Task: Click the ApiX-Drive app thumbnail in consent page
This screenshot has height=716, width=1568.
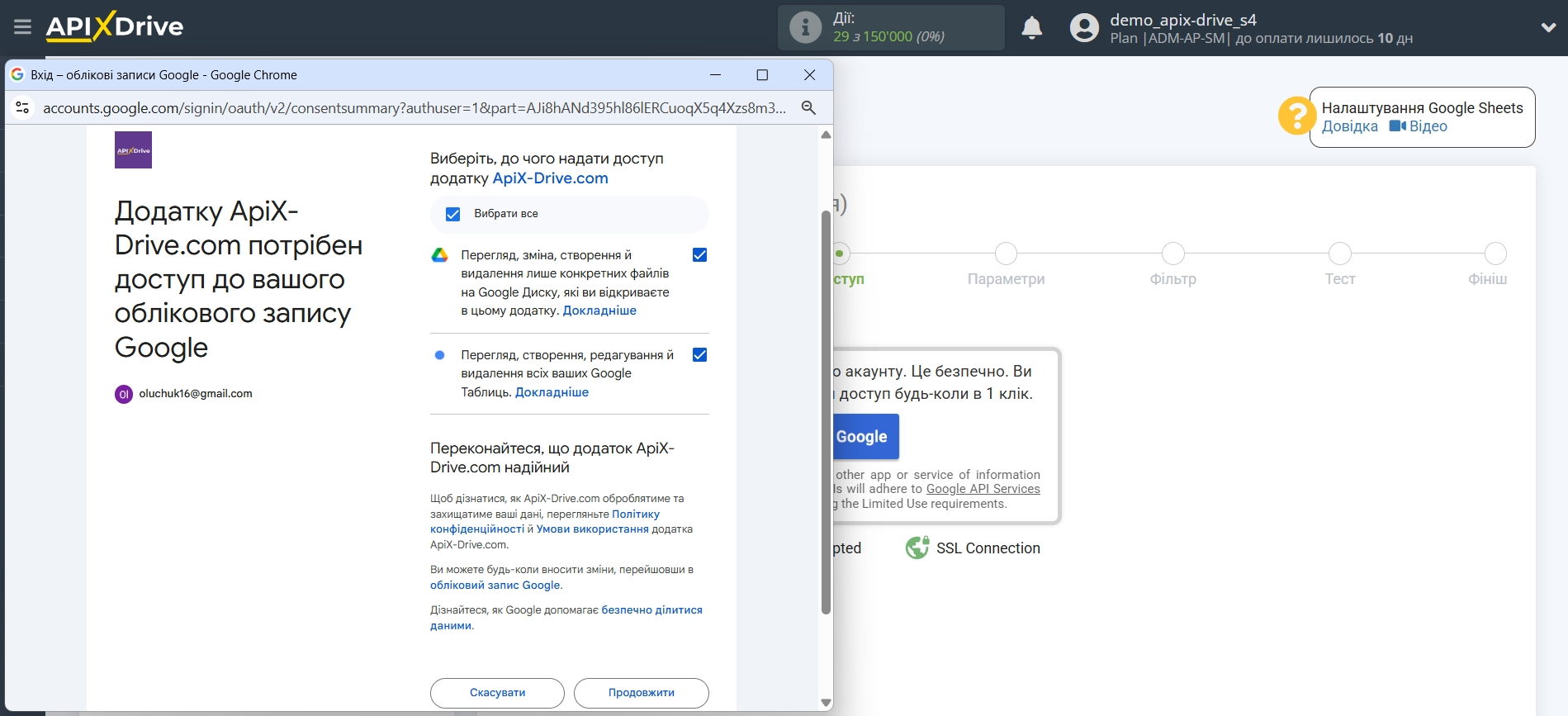Action: click(133, 150)
